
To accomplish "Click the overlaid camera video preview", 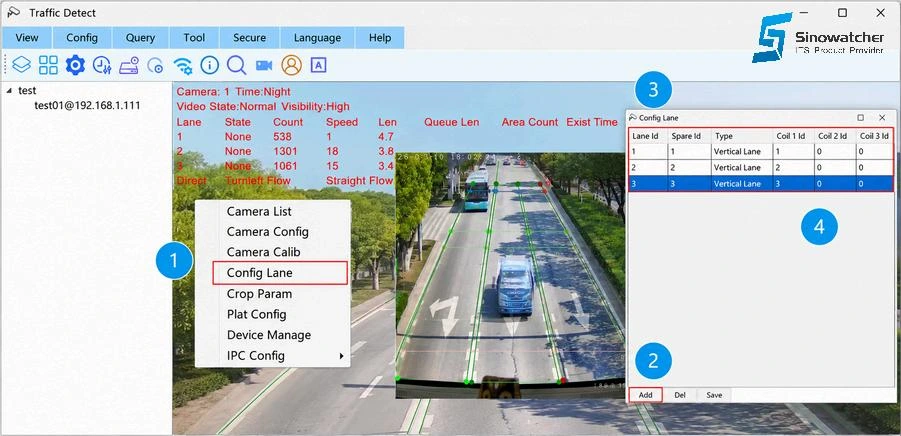I will 510,276.
